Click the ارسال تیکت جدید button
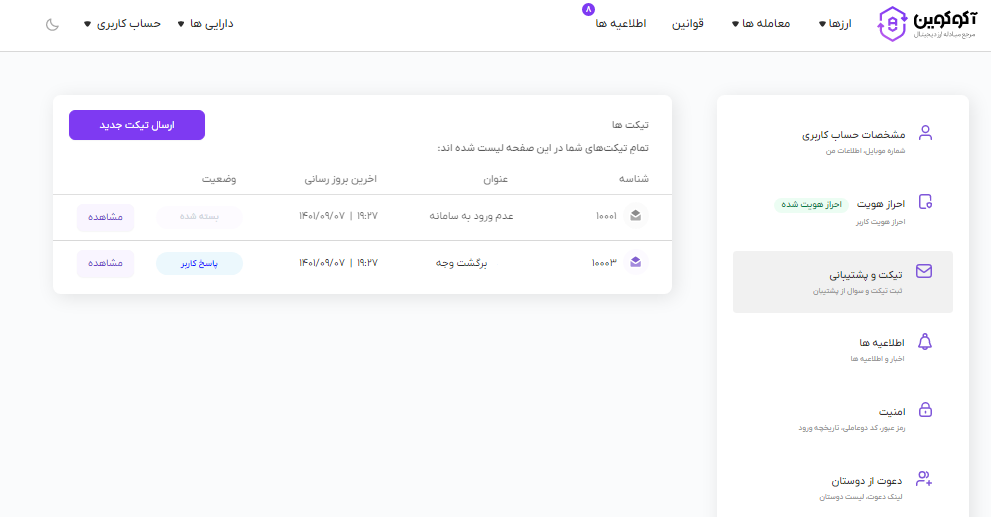 point(137,125)
